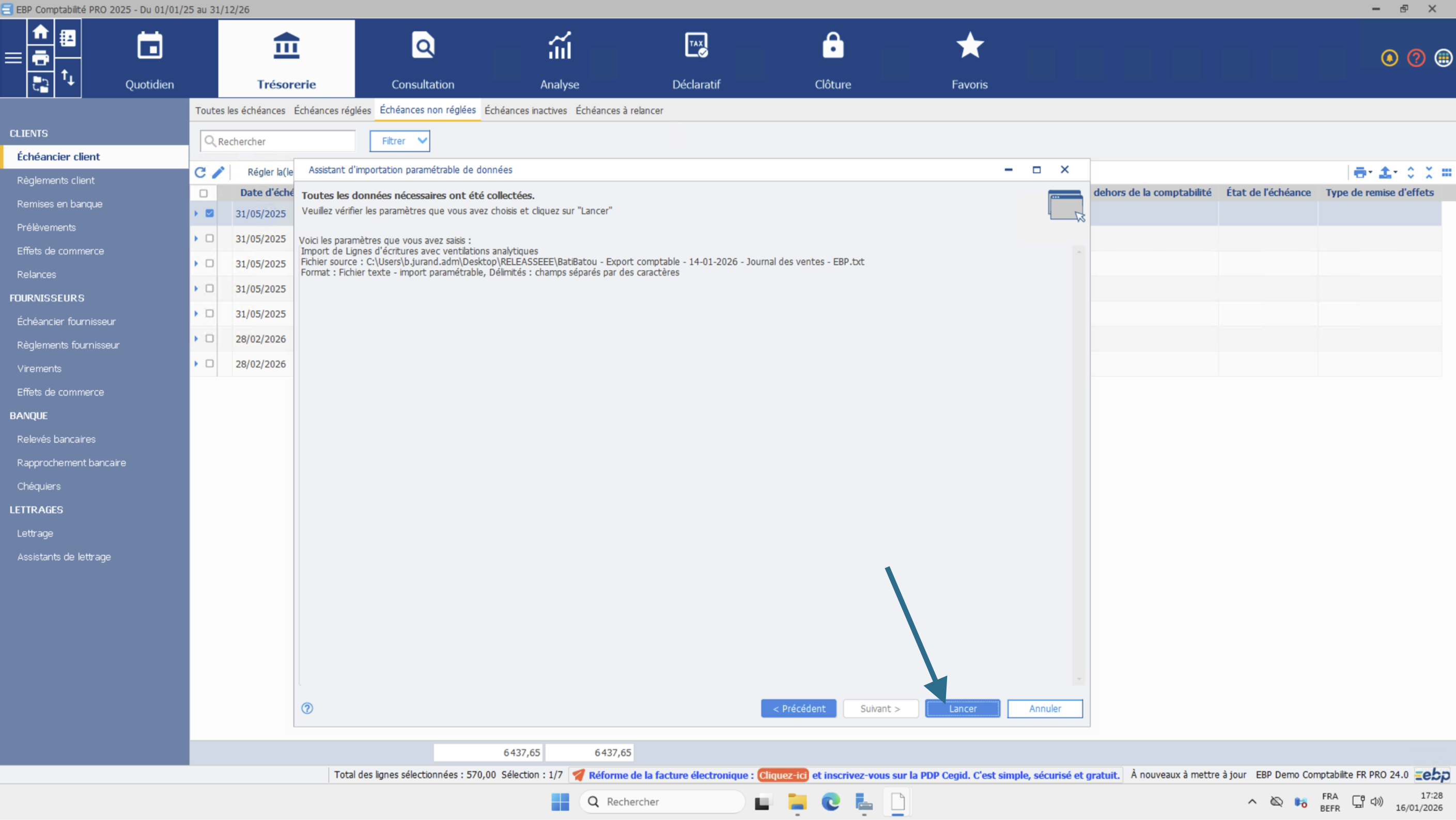This screenshot has height=820, width=1456.
Task: Click the Précédent button
Action: pos(798,708)
